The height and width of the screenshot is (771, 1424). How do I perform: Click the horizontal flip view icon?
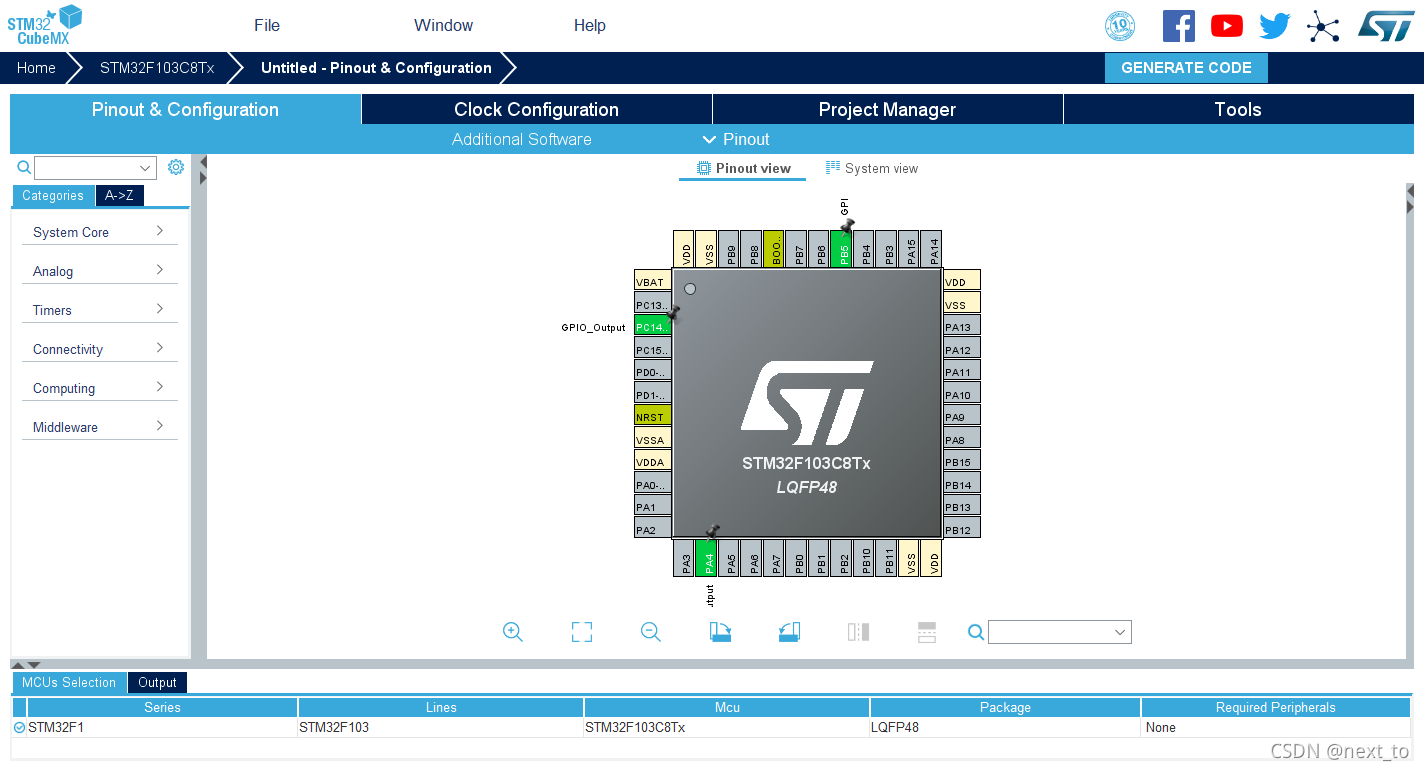(858, 632)
